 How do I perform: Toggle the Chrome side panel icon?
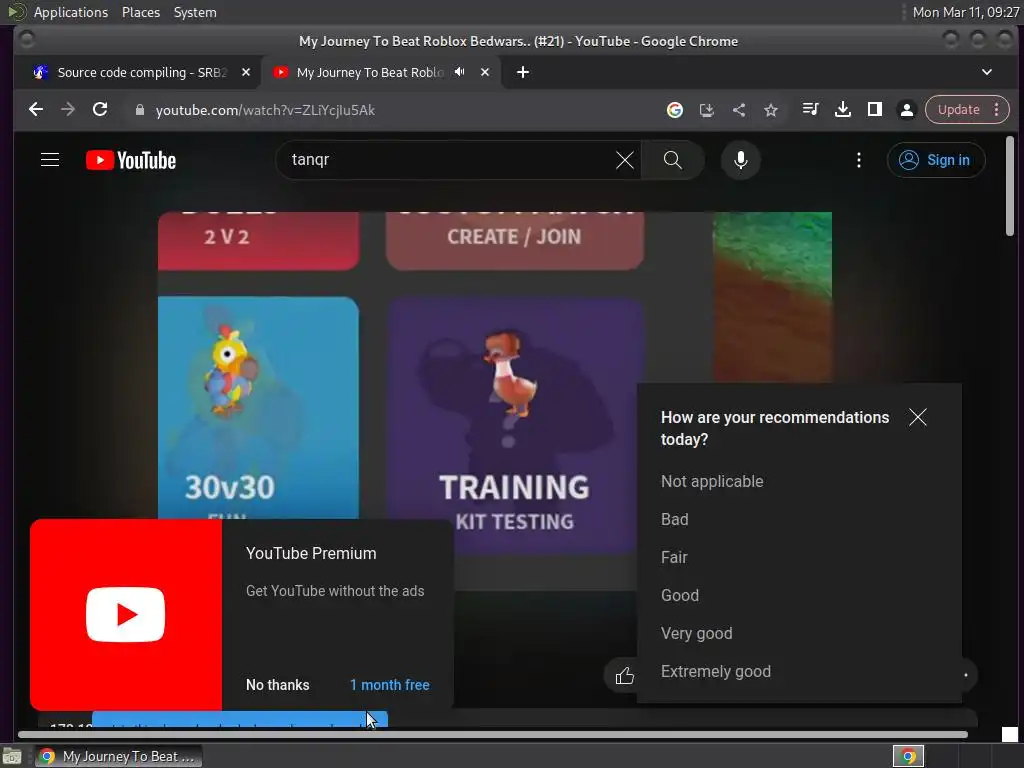[874, 110]
